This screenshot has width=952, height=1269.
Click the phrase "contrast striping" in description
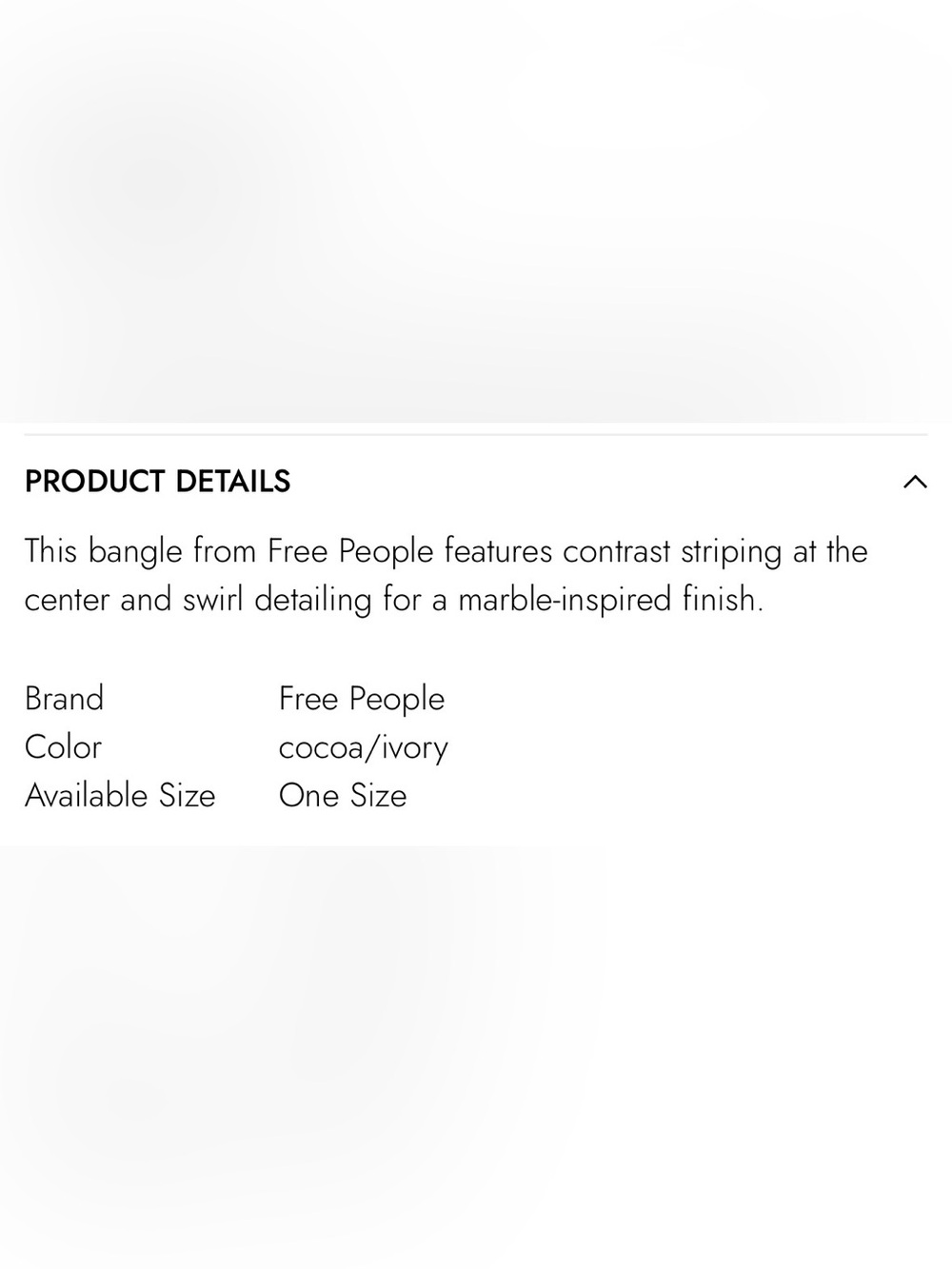672,552
